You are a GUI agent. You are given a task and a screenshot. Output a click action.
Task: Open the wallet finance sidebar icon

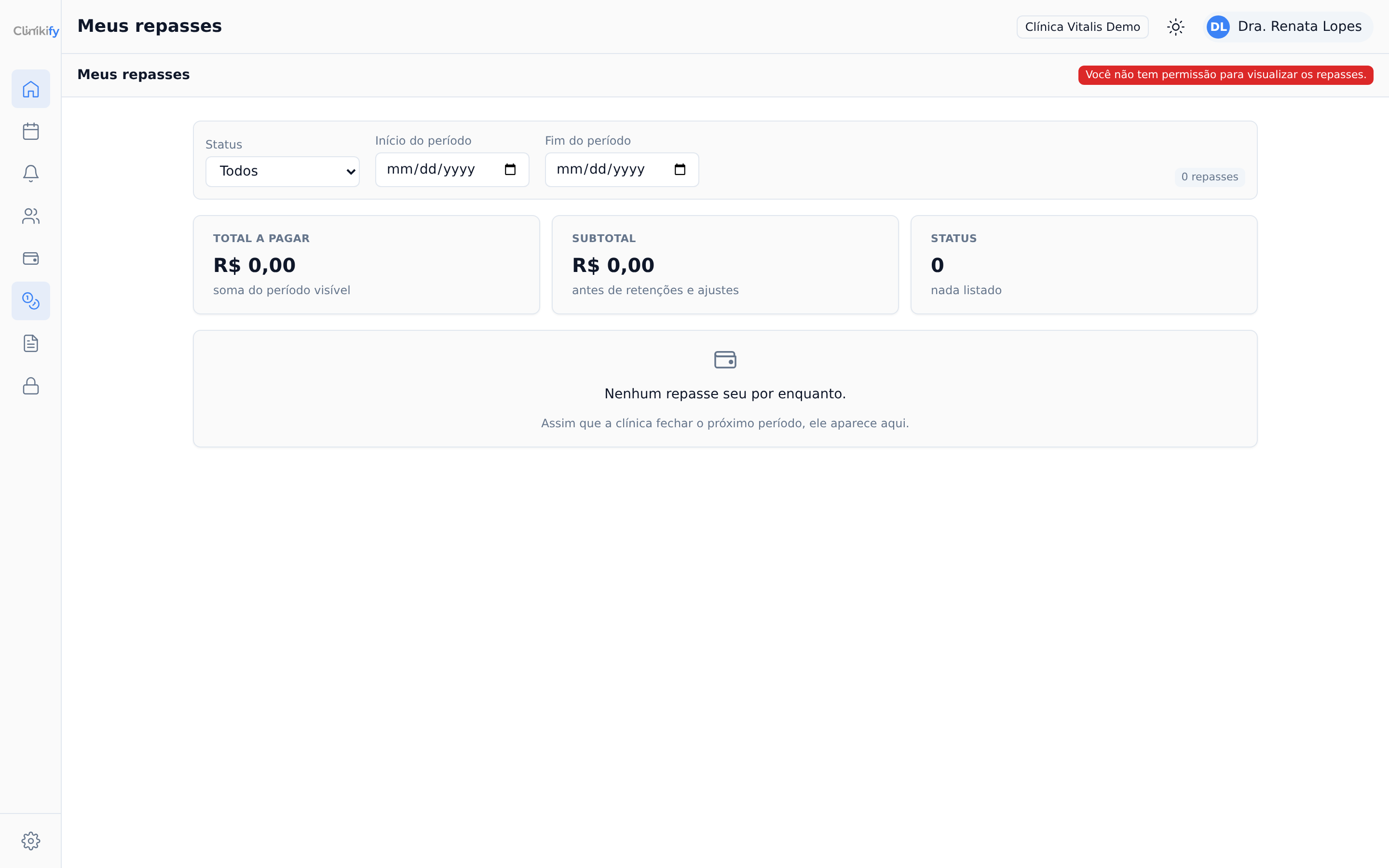(x=31, y=258)
